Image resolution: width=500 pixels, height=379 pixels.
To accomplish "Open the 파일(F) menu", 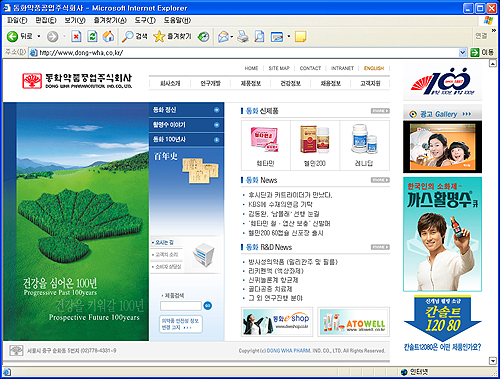I will pos(17,20).
